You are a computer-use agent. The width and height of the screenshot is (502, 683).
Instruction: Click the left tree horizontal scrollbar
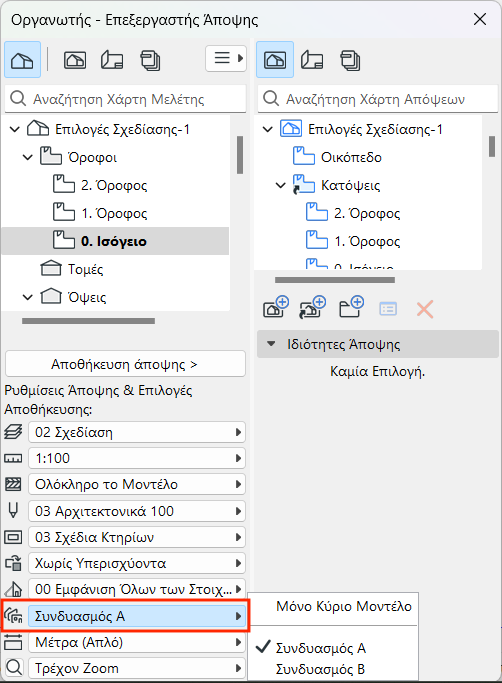(x=88, y=321)
